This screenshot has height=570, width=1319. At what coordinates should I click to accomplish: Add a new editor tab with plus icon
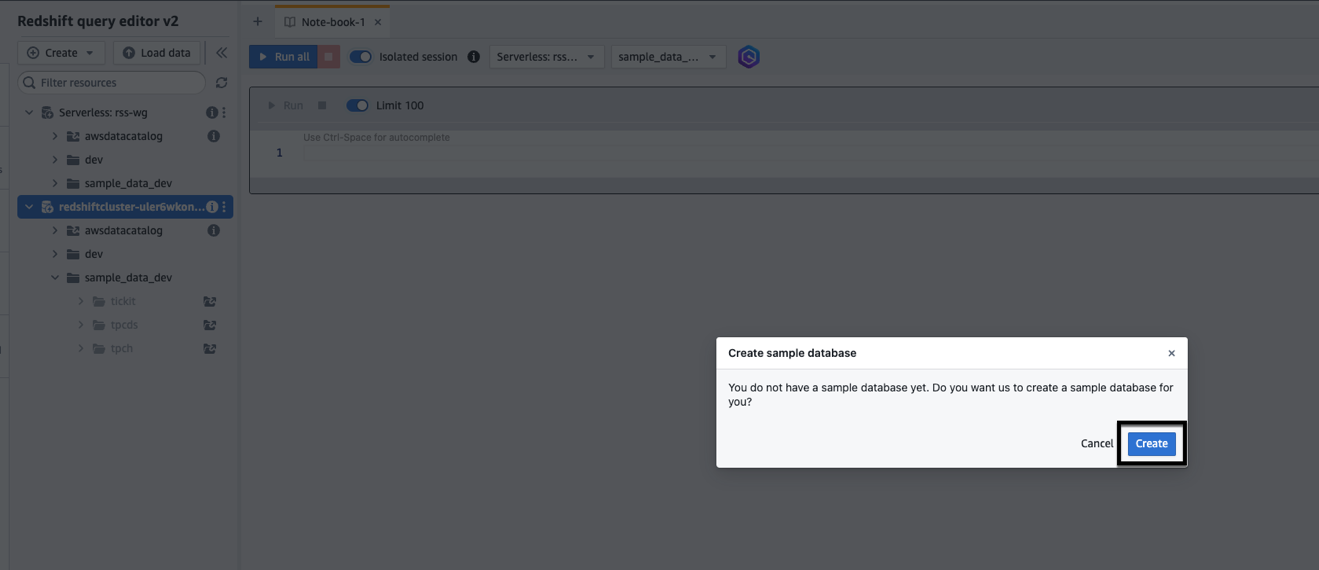point(257,21)
